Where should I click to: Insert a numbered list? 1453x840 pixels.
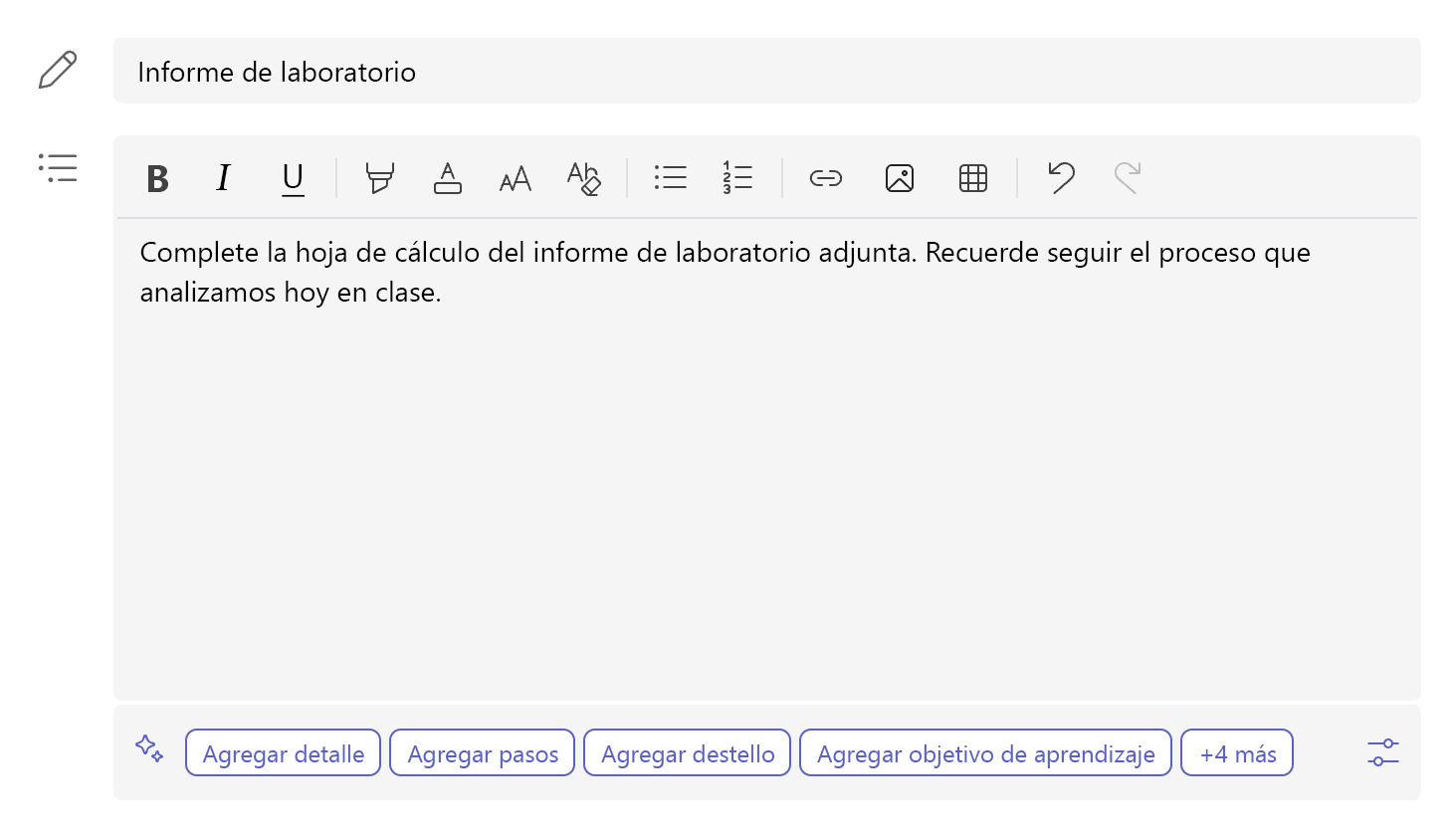point(737,179)
